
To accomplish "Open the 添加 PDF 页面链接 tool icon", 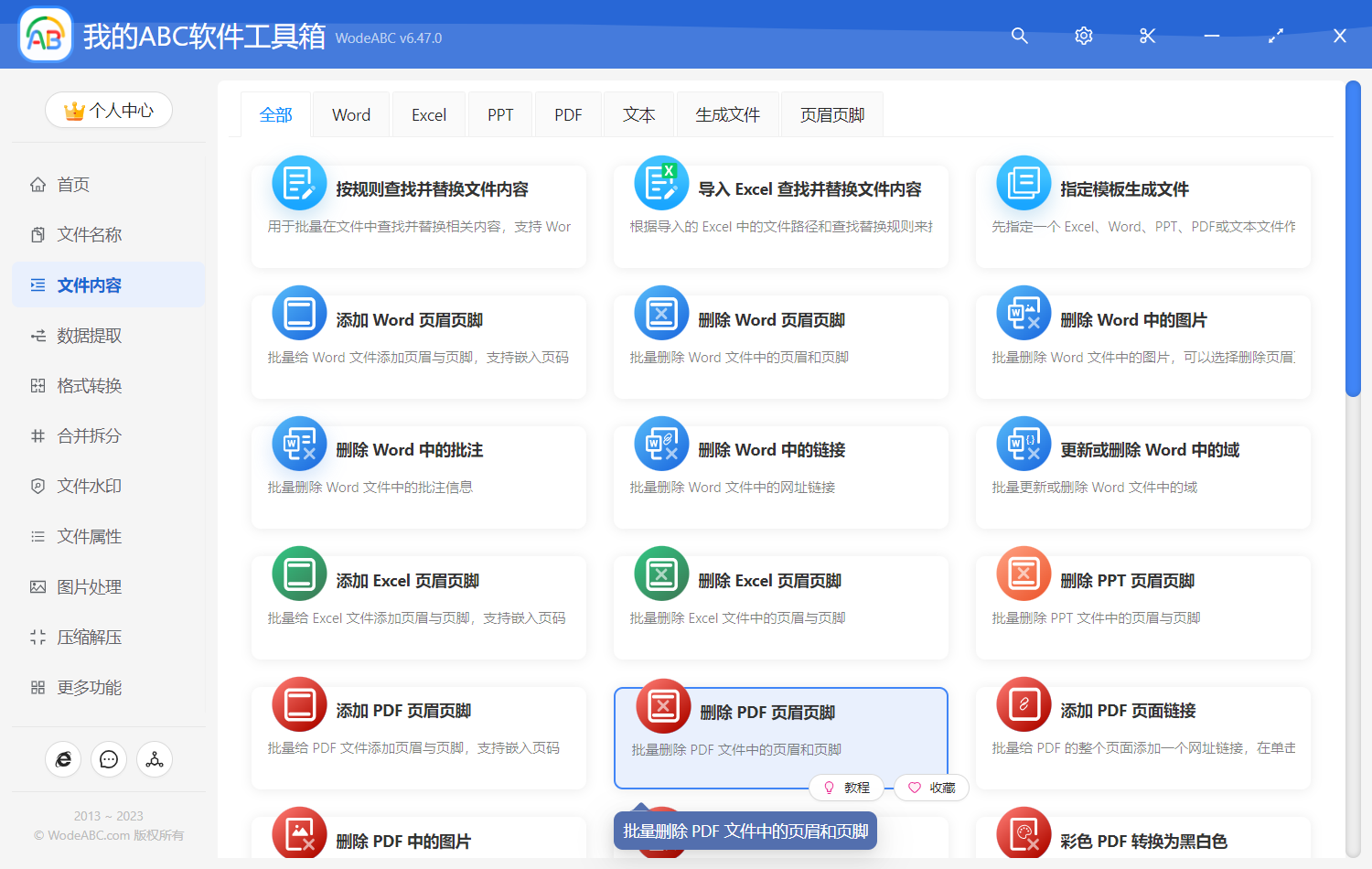I will coord(1024,704).
